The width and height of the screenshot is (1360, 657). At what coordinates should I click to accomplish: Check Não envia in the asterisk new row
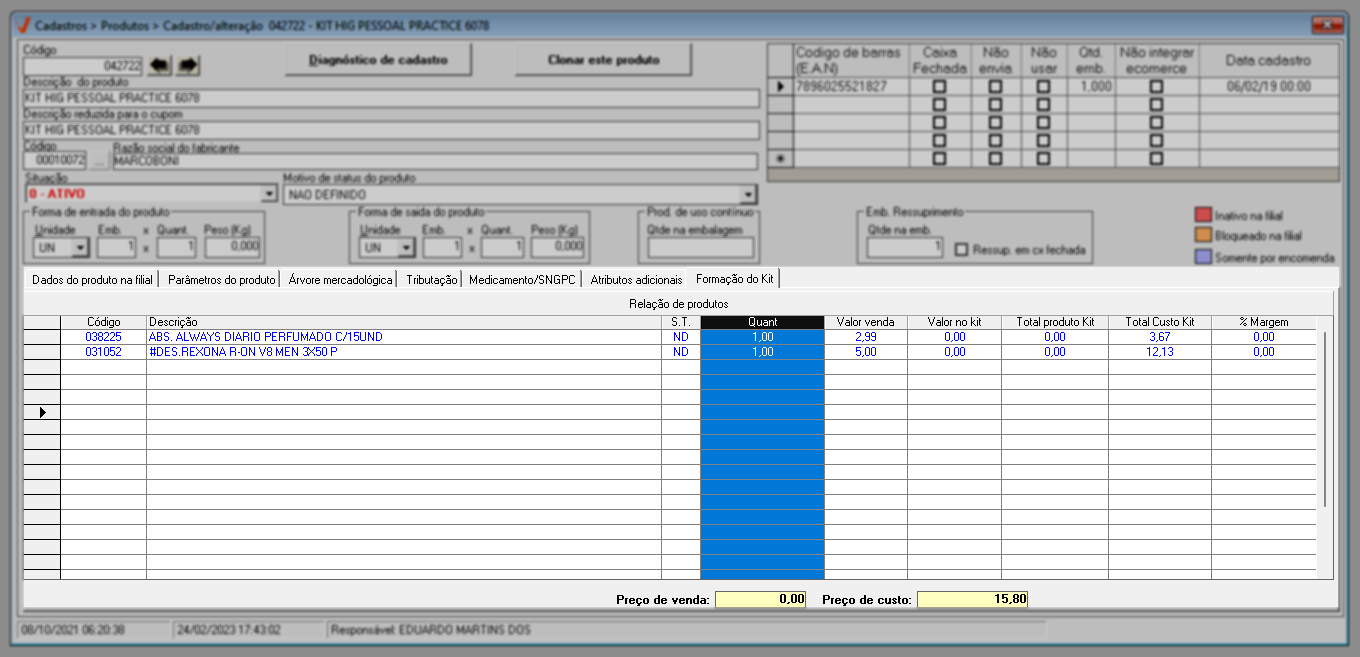995,159
